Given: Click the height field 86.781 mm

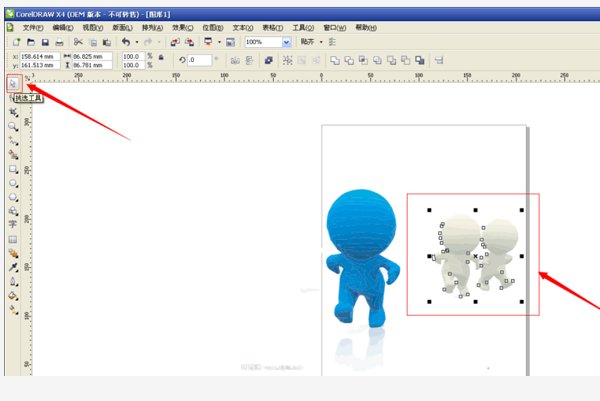Looking at the screenshot, I should pyautogui.click(x=92, y=65).
